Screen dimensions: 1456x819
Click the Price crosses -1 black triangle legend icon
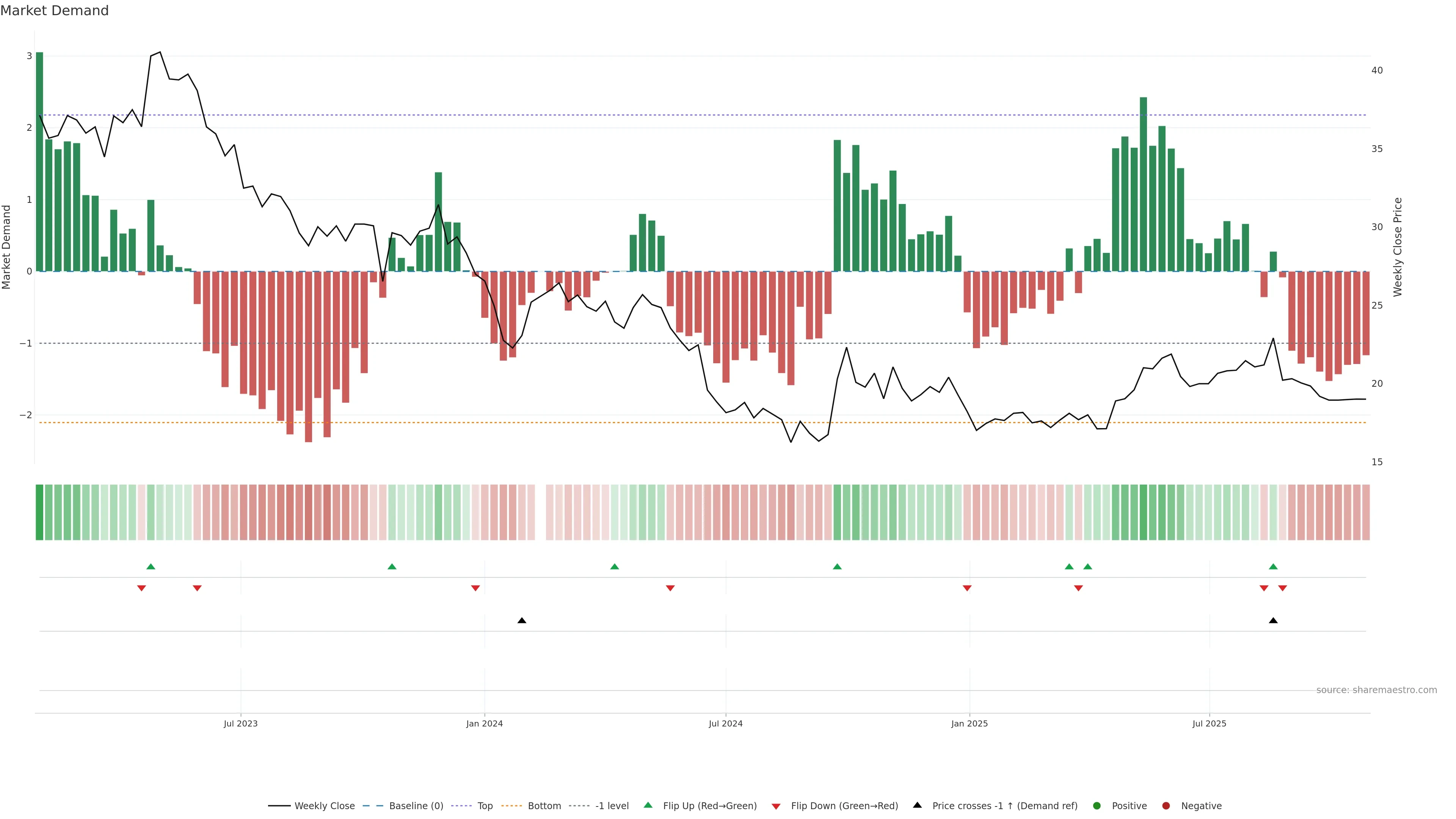[917, 805]
